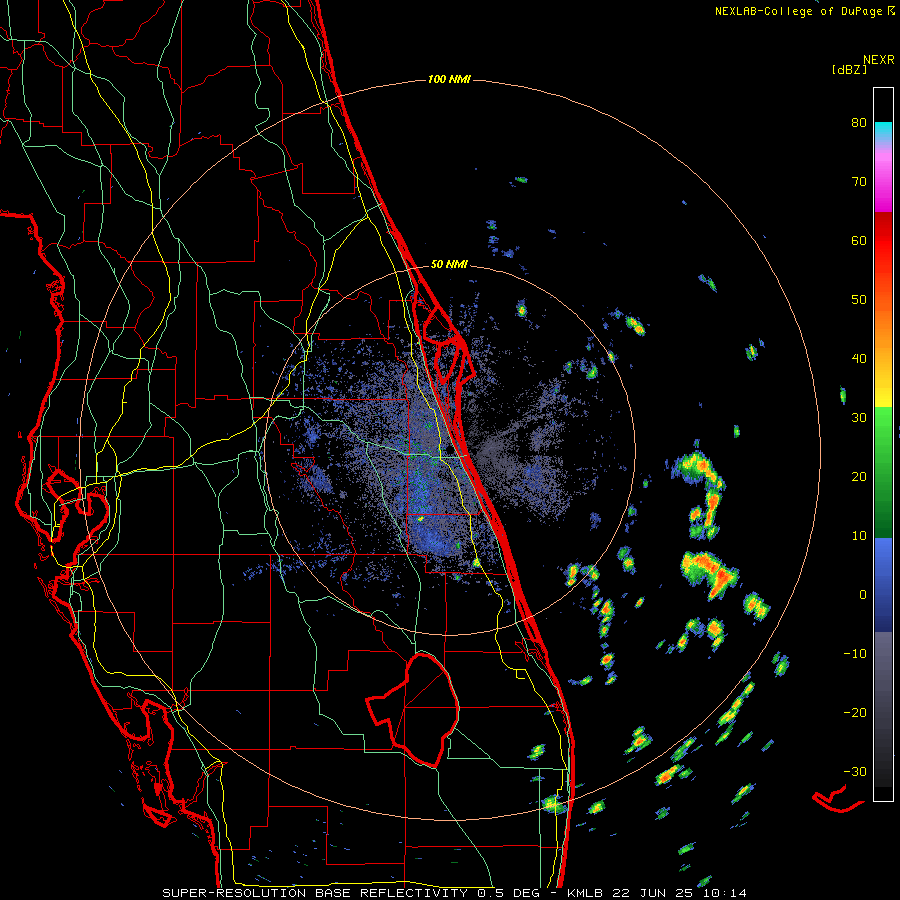Click the Super-Resolution Base Reflectivity caption

[455, 893]
